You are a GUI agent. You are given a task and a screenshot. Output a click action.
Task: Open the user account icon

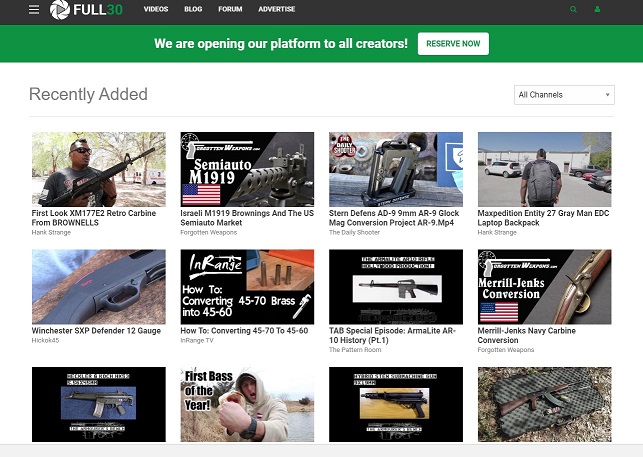[597, 9]
